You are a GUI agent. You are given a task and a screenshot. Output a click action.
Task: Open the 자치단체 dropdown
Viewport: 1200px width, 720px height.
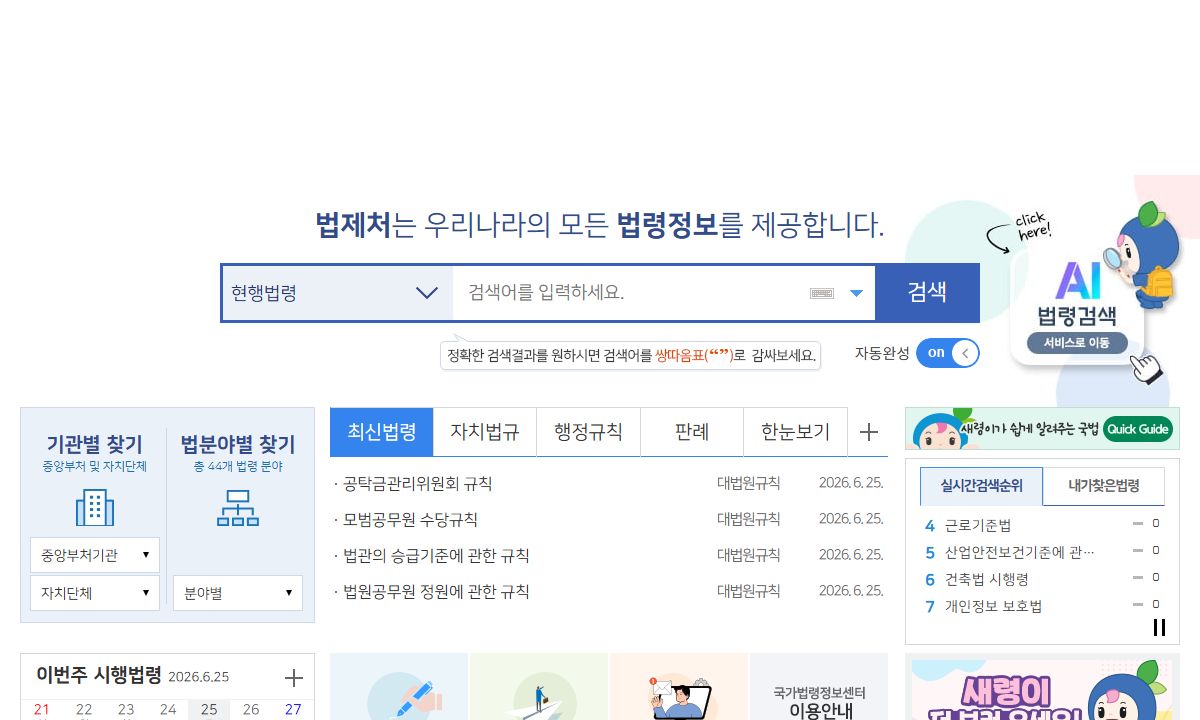[x=95, y=593]
